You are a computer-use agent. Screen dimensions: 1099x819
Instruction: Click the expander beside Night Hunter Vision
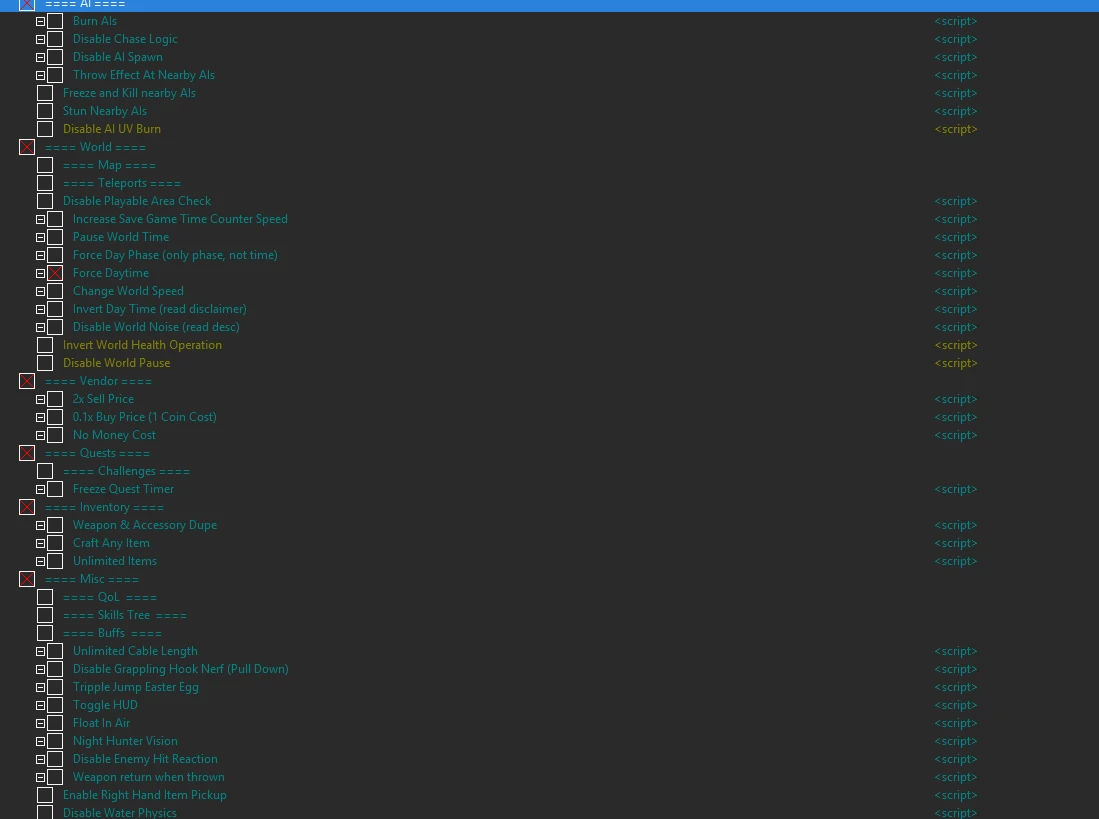click(40, 741)
